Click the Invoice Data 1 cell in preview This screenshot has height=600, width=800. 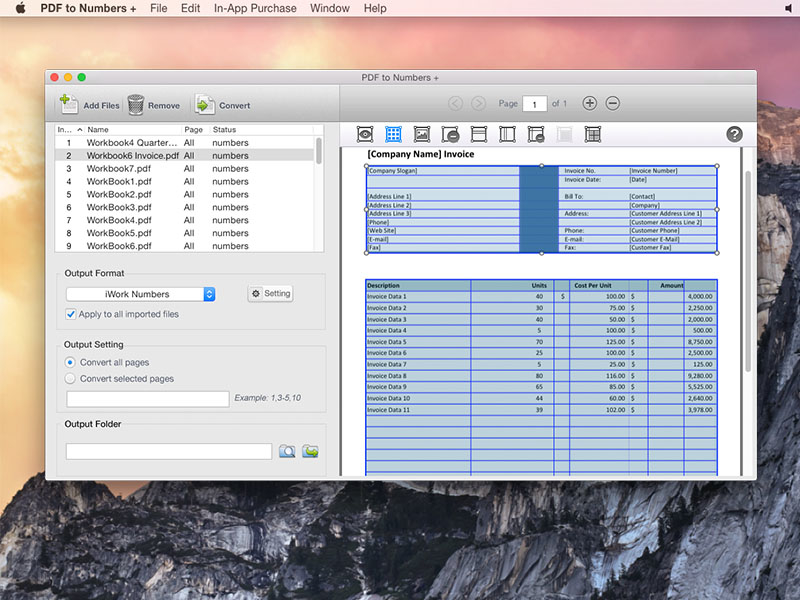(x=418, y=296)
